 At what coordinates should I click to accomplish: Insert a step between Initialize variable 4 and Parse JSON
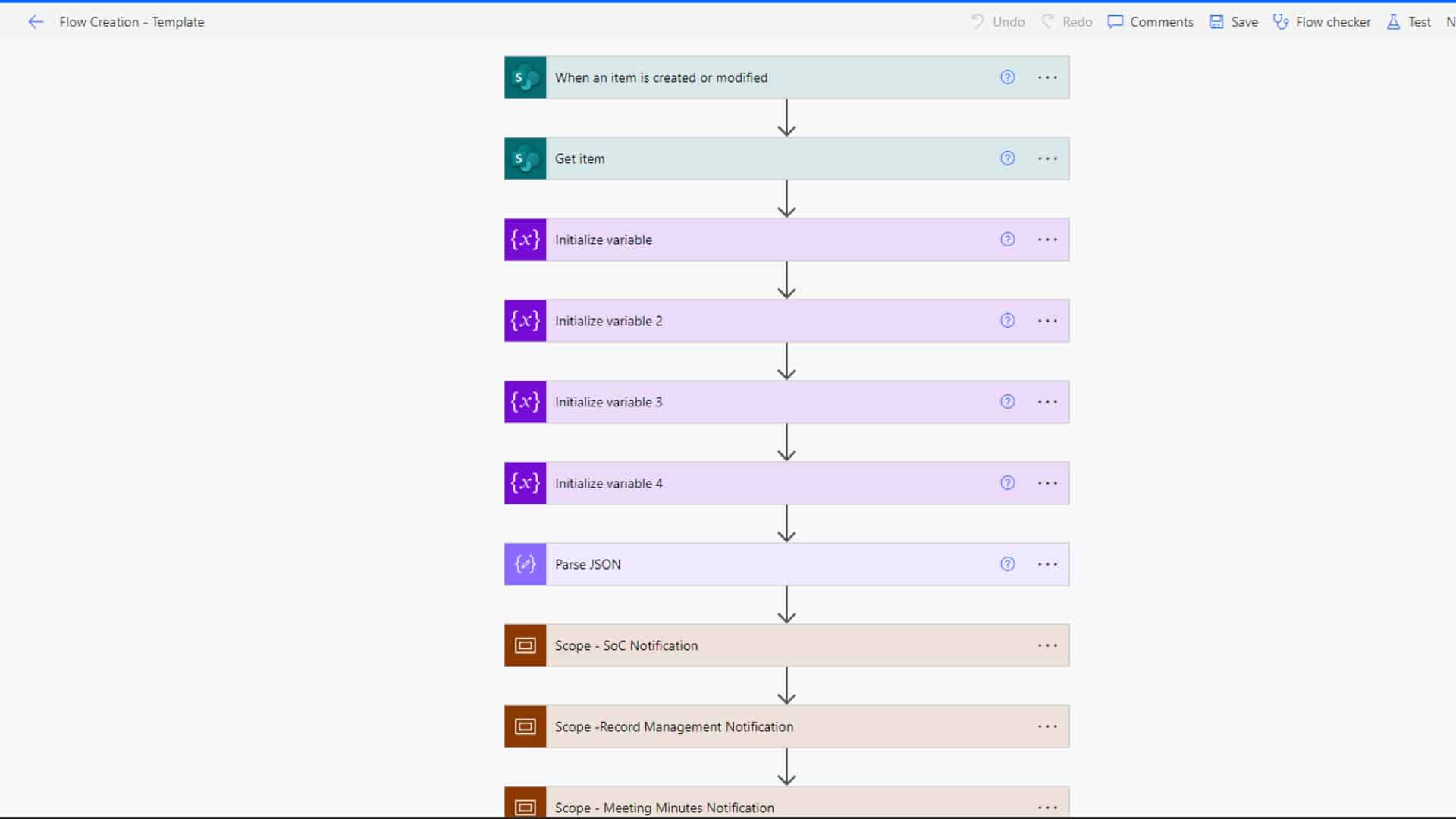point(786,524)
